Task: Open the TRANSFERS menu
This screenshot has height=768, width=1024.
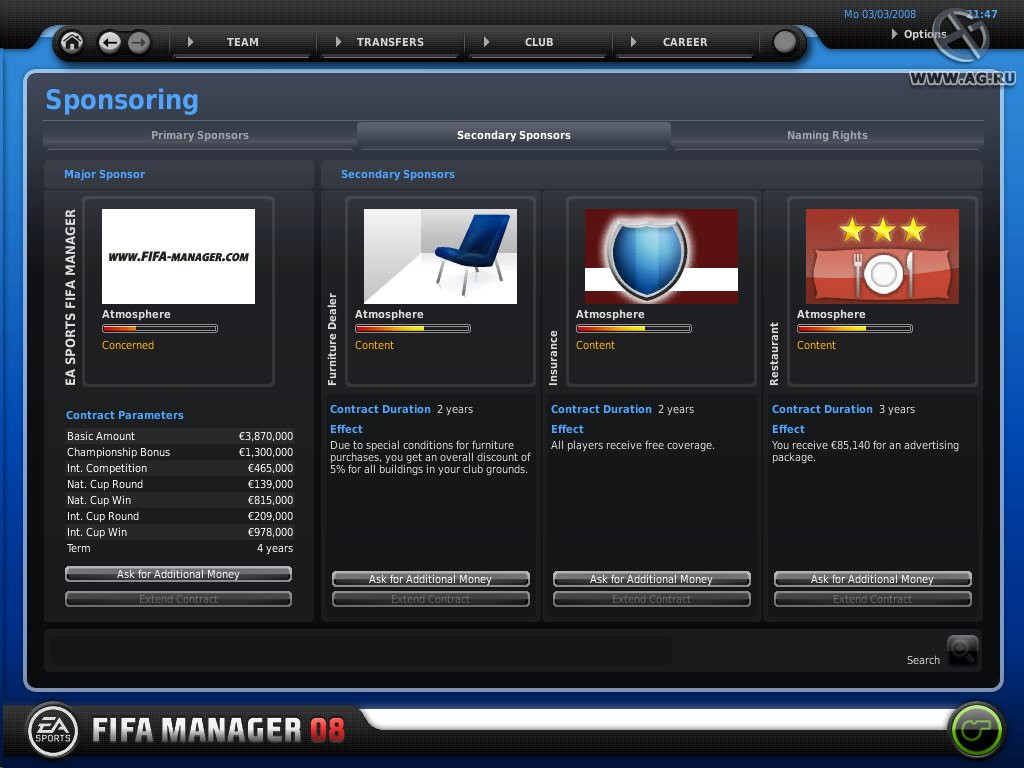Action: 390,42
